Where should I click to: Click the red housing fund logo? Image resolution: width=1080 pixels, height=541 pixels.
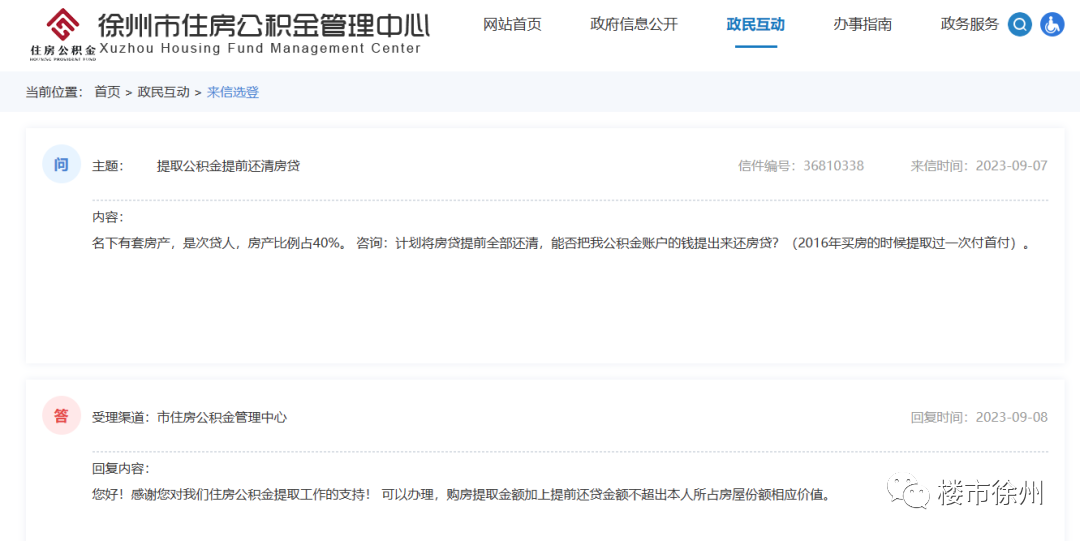pos(63,25)
